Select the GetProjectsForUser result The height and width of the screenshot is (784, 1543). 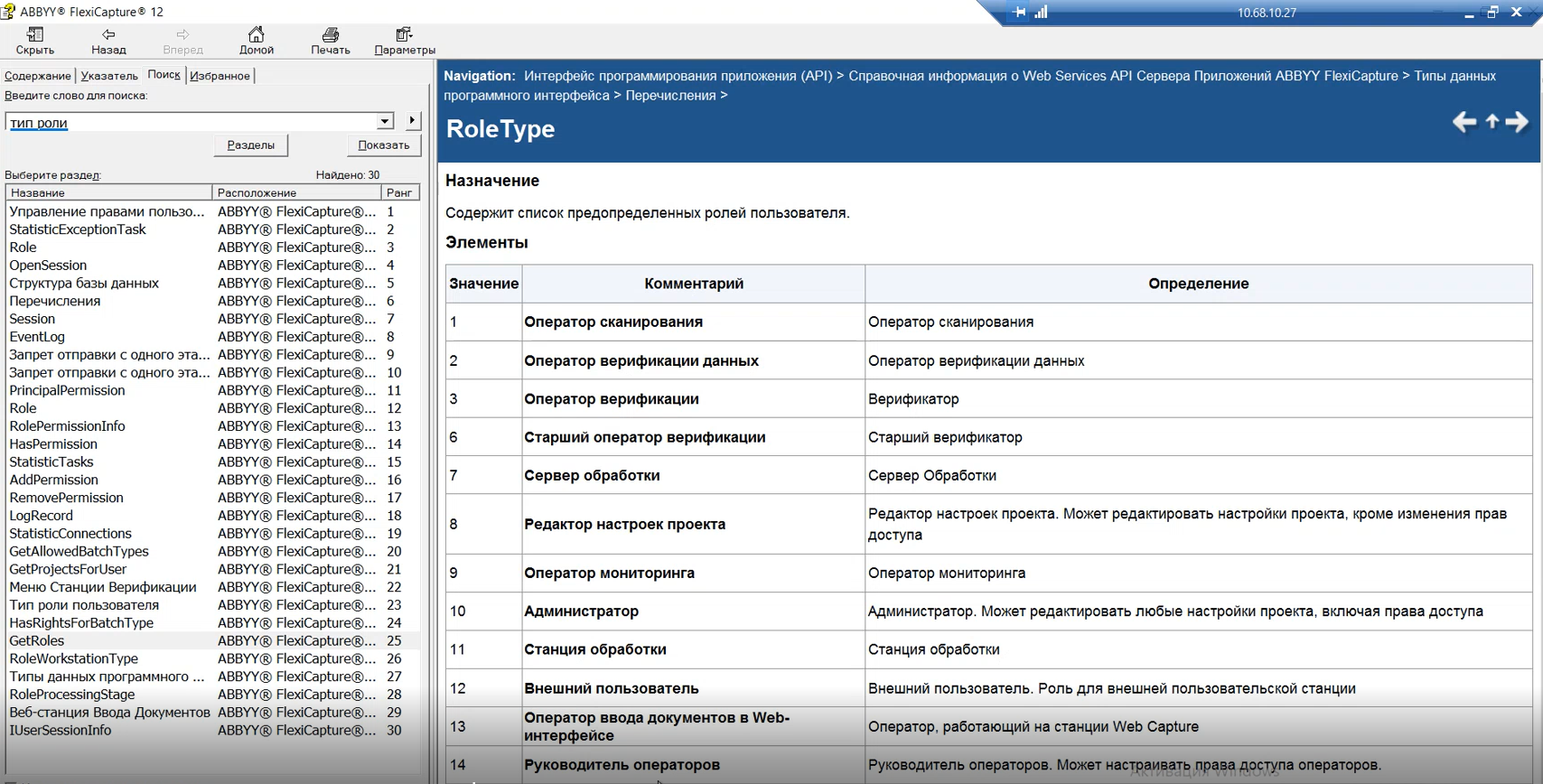(68, 569)
